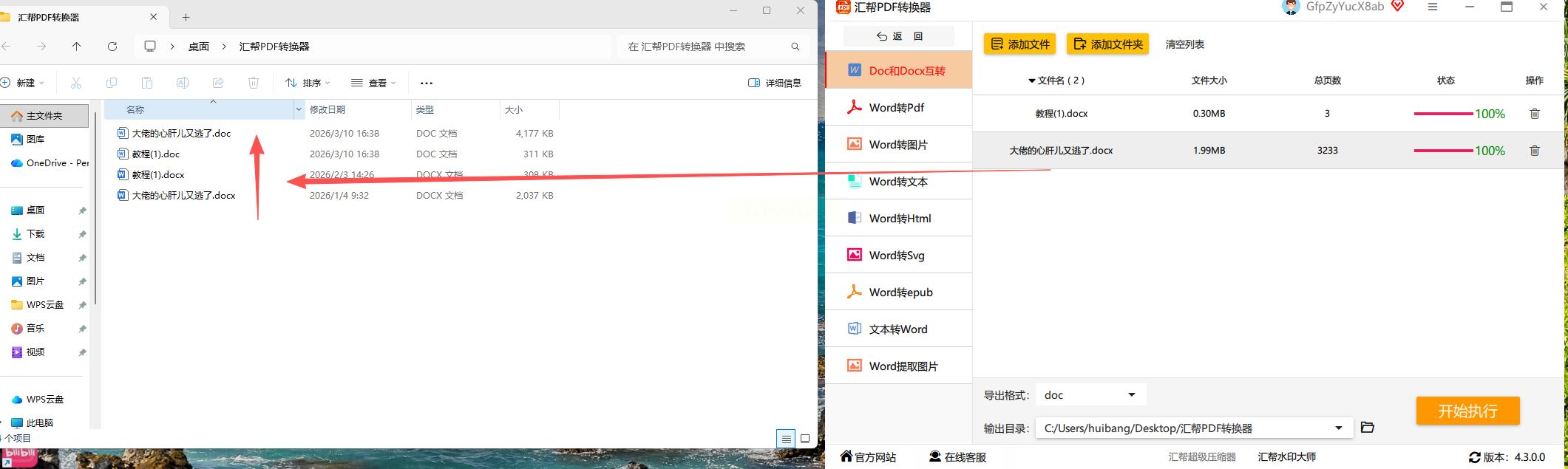
Task: Clear the converter file list
Action: click(x=1184, y=44)
